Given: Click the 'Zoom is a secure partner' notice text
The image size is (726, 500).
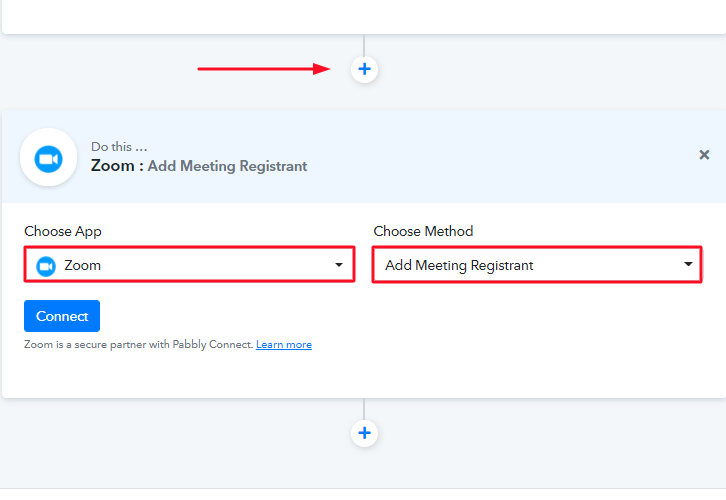Looking at the screenshot, I should [x=139, y=344].
